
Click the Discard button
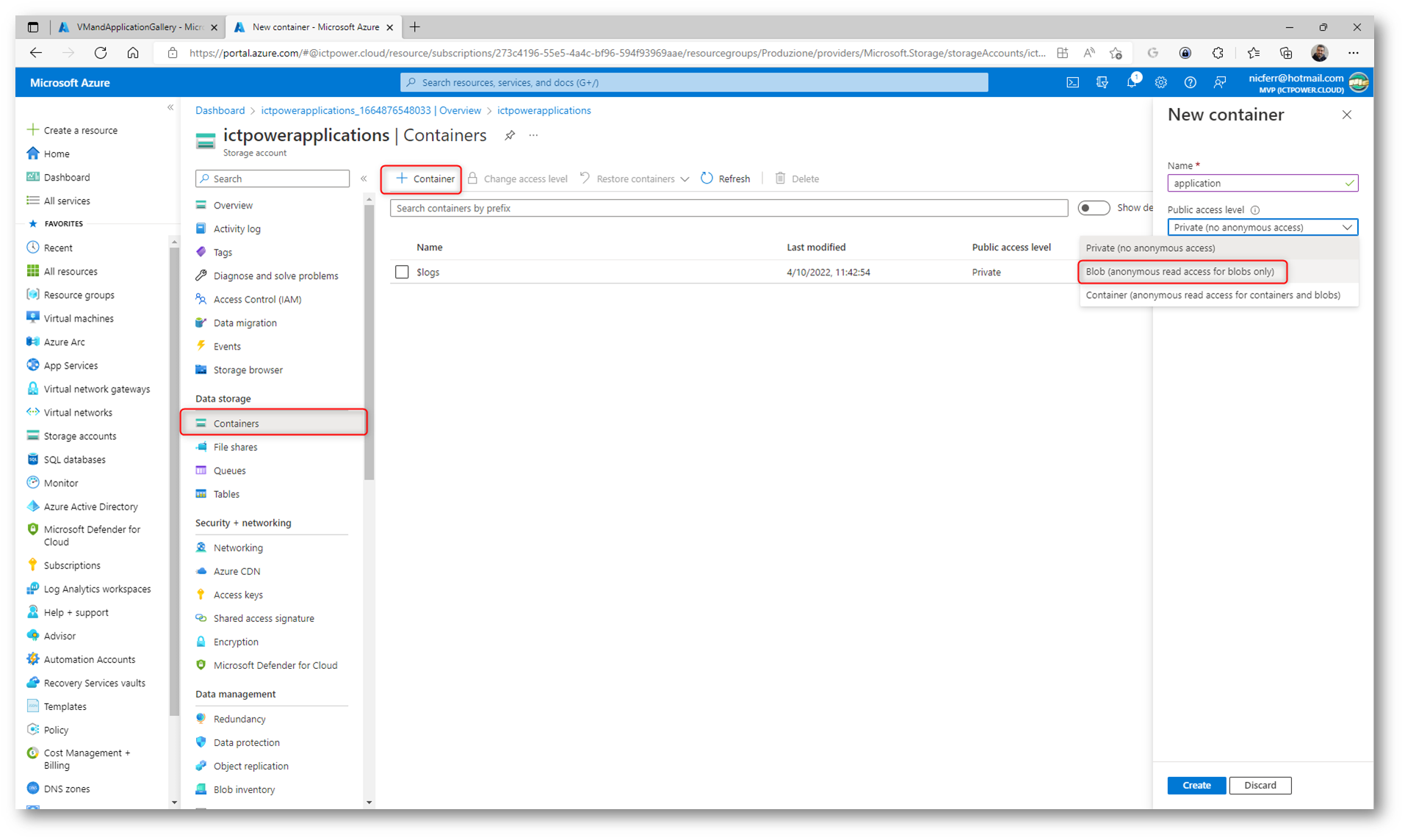click(1260, 785)
